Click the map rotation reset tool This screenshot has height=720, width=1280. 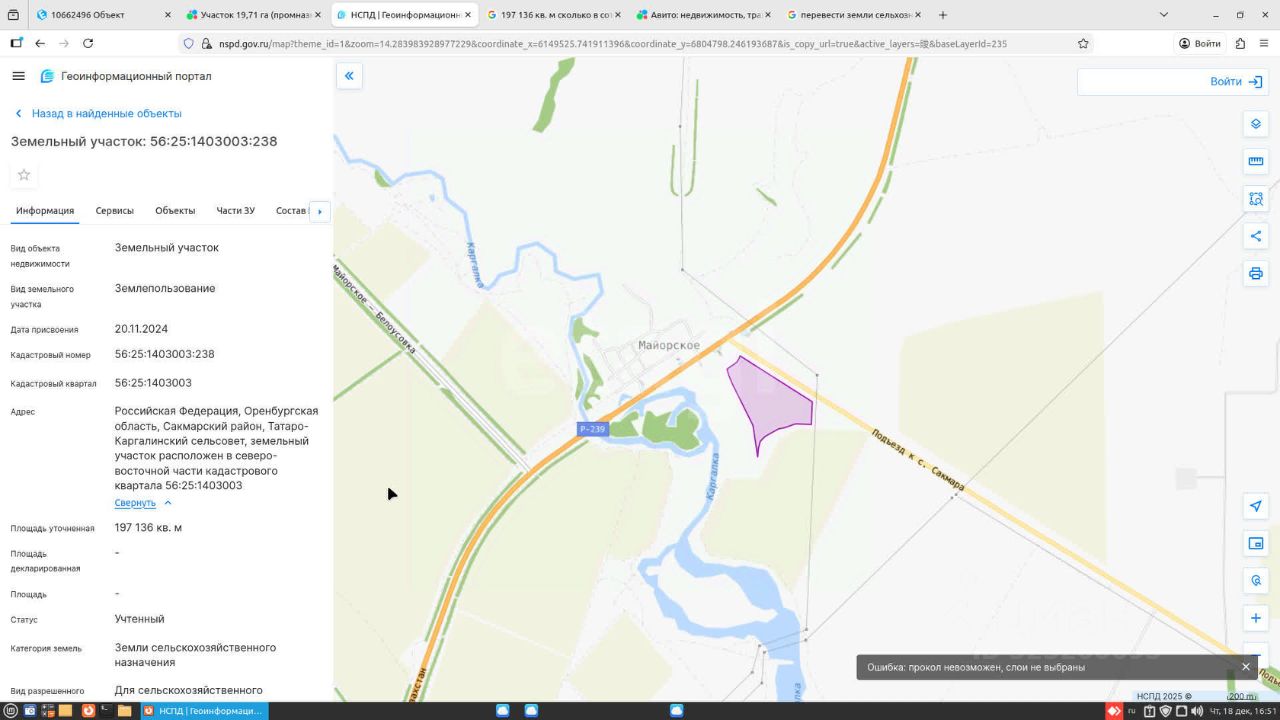click(1256, 580)
